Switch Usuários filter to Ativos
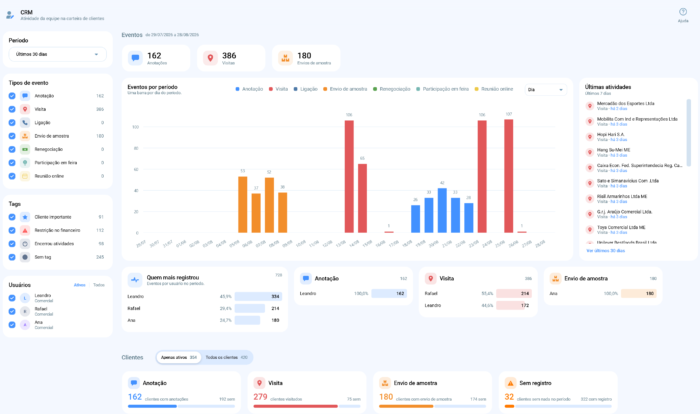The image size is (700, 414). (x=79, y=285)
